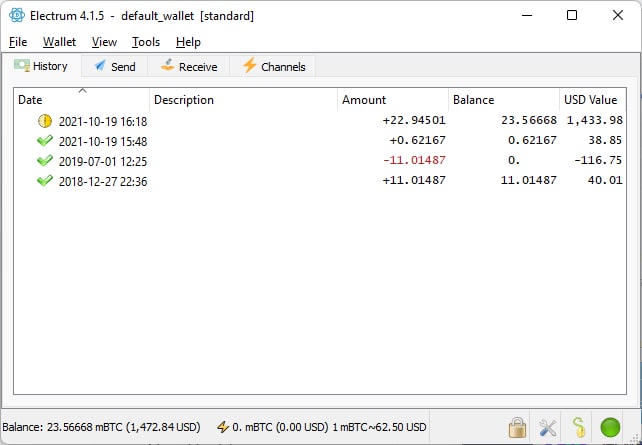Maximize the Electrum window

point(572,16)
